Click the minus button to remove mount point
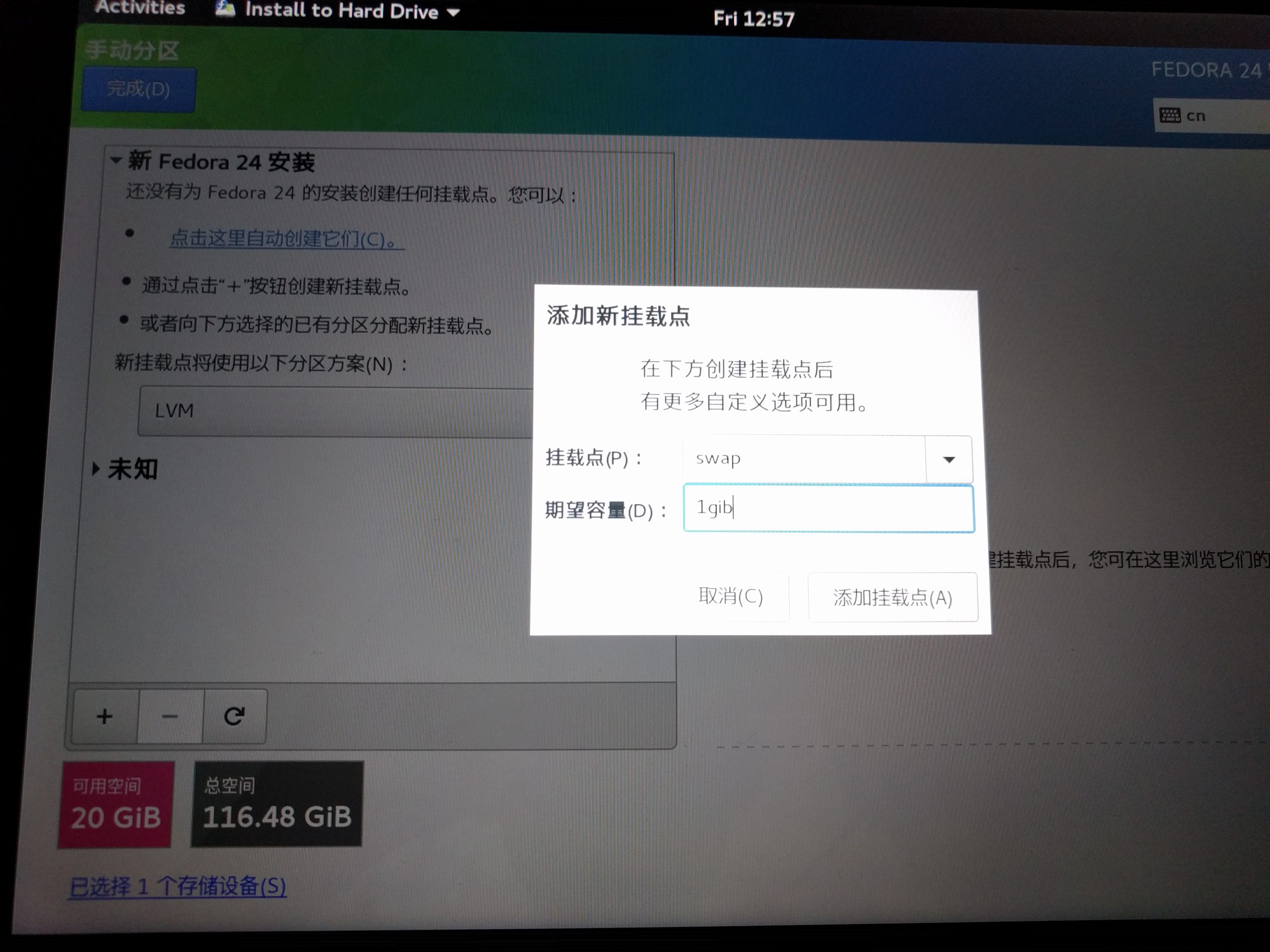This screenshot has height=952, width=1270. [x=170, y=716]
